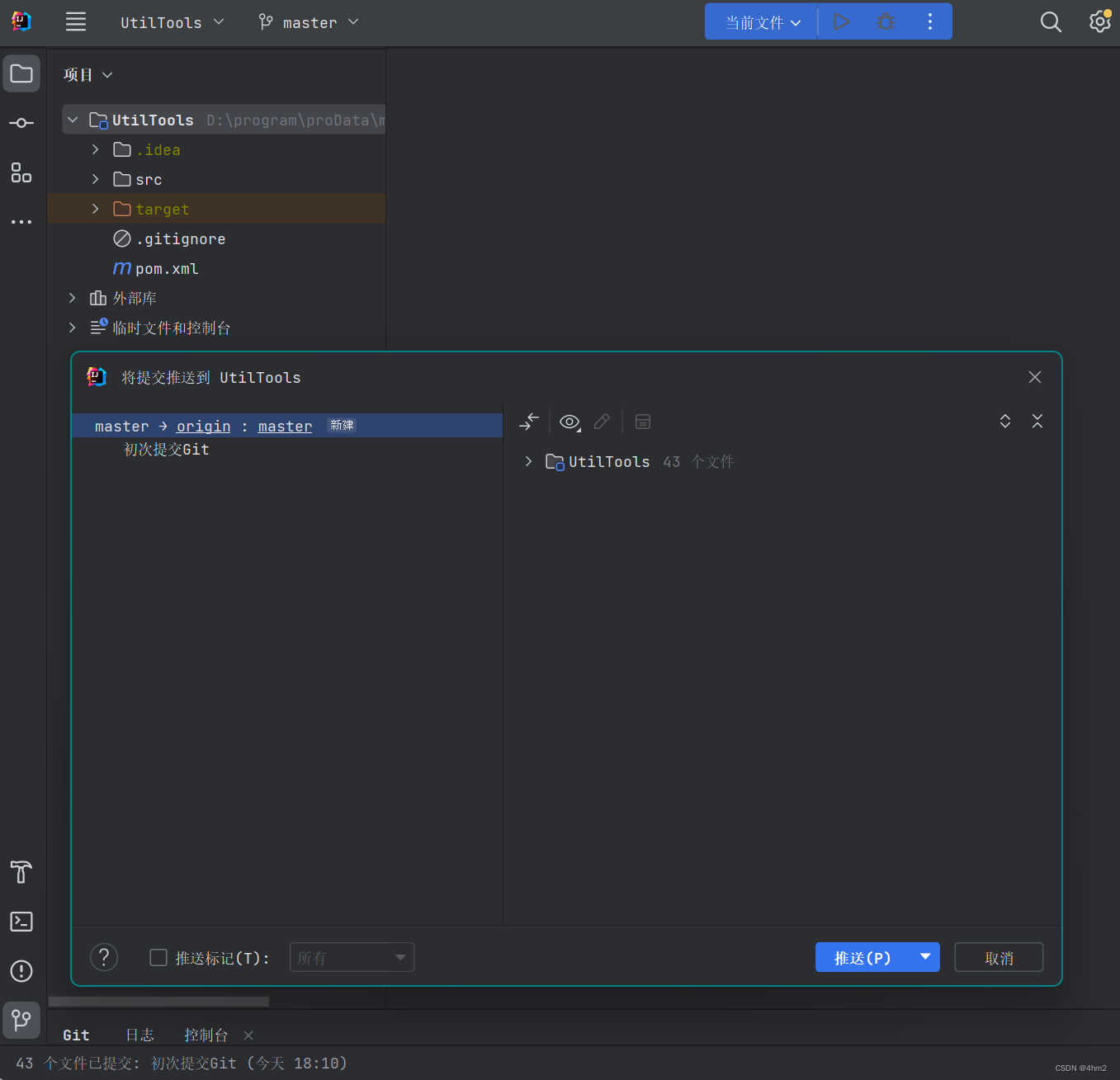The width and height of the screenshot is (1120, 1080).
Task: Expand the src folder
Action: click(96, 179)
